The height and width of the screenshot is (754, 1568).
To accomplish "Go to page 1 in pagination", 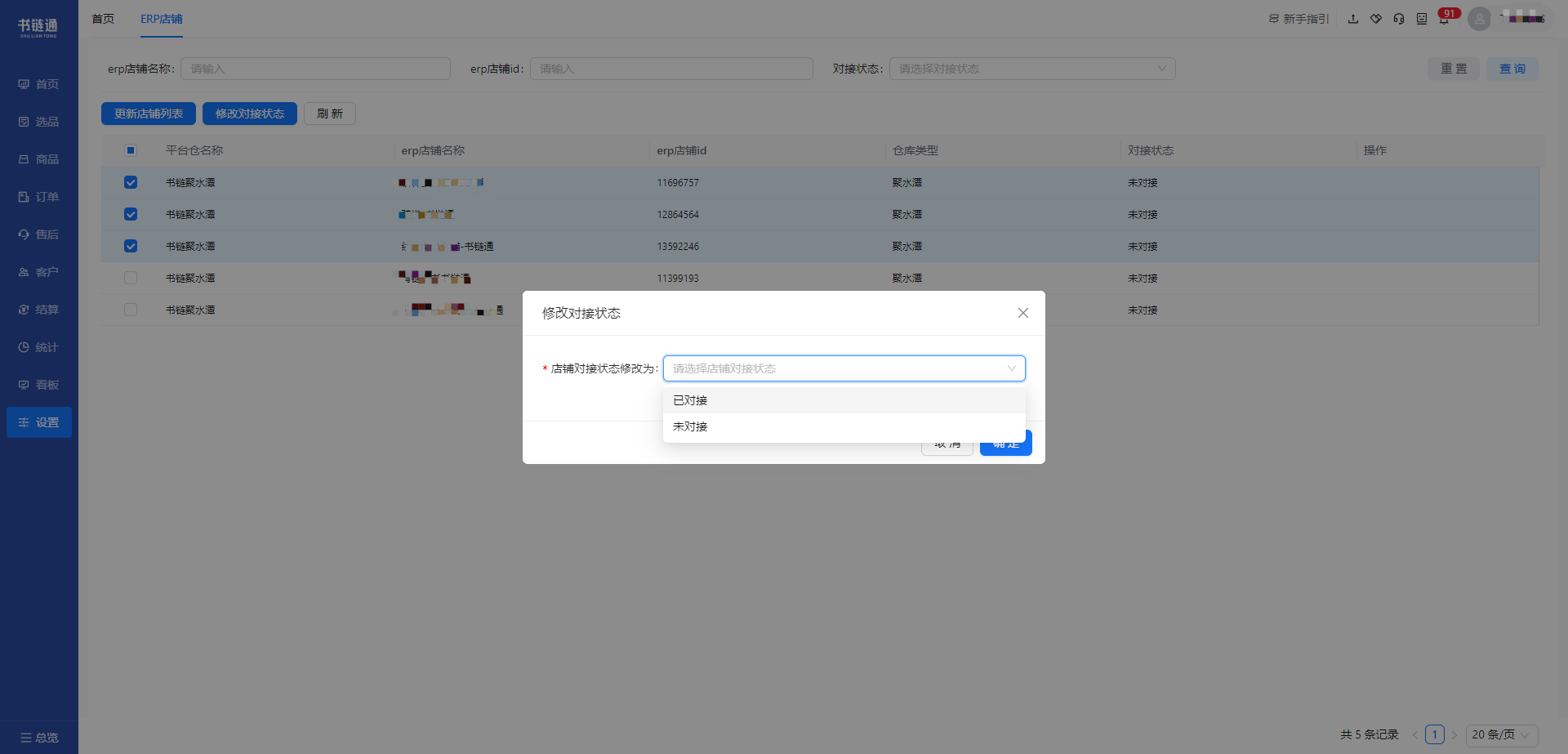I will [1435, 734].
